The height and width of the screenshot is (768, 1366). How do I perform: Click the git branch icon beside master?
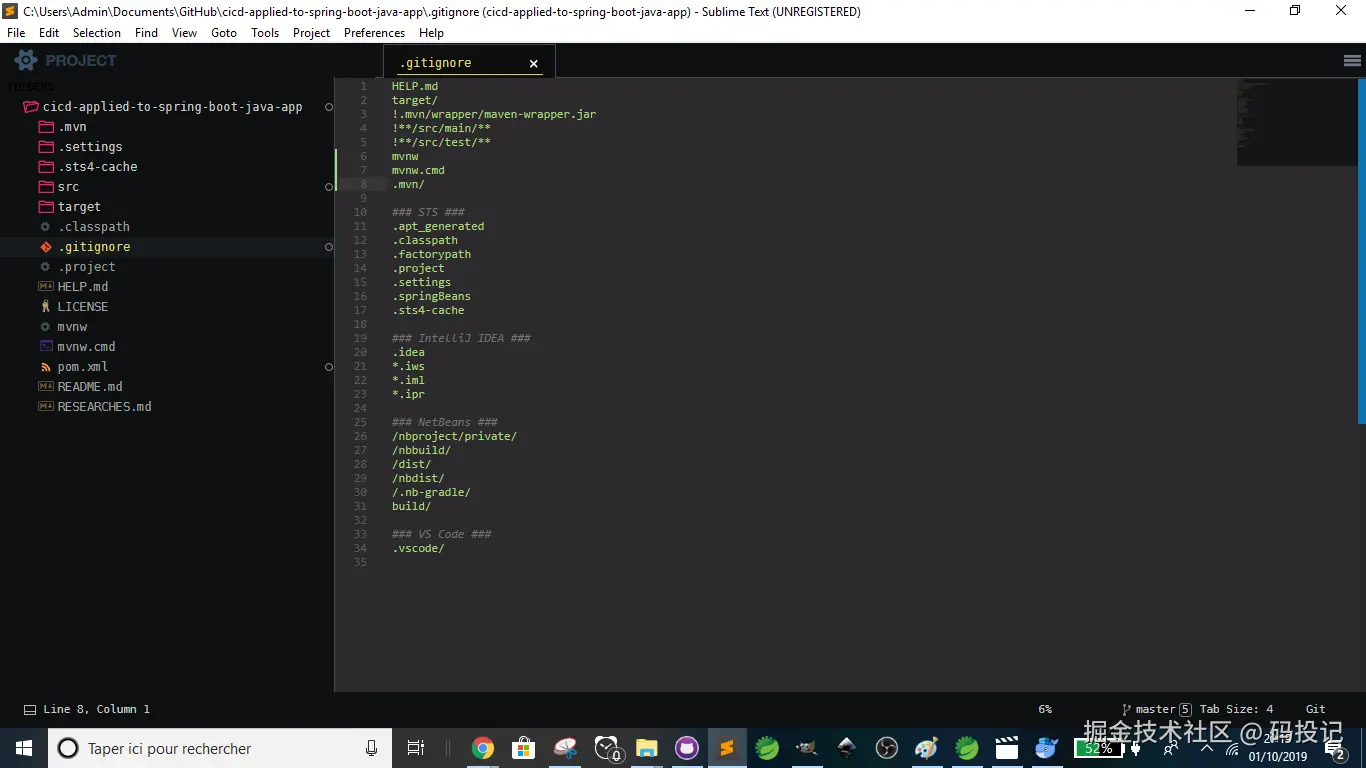coord(1126,710)
